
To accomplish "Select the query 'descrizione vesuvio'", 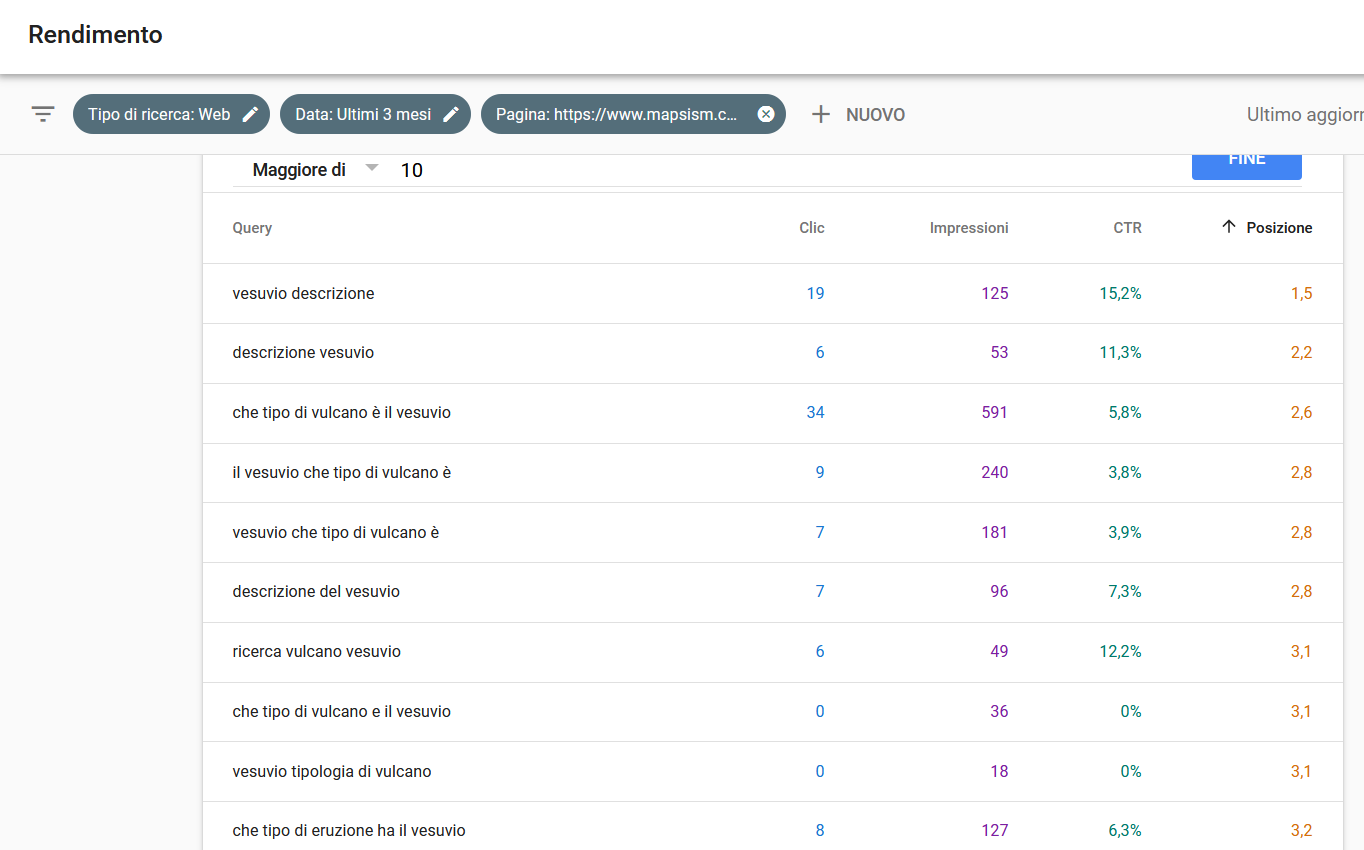I will 303,352.
